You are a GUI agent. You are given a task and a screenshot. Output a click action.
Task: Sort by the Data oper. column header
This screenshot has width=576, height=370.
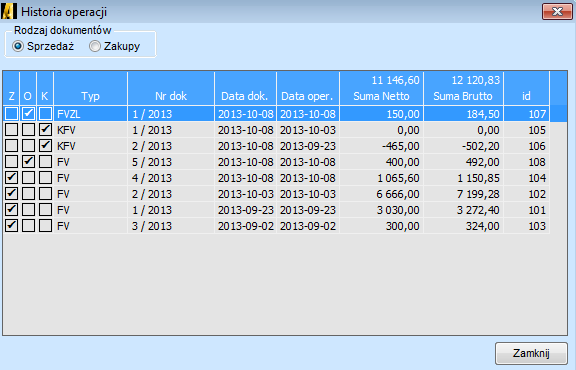pyautogui.click(x=308, y=89)
